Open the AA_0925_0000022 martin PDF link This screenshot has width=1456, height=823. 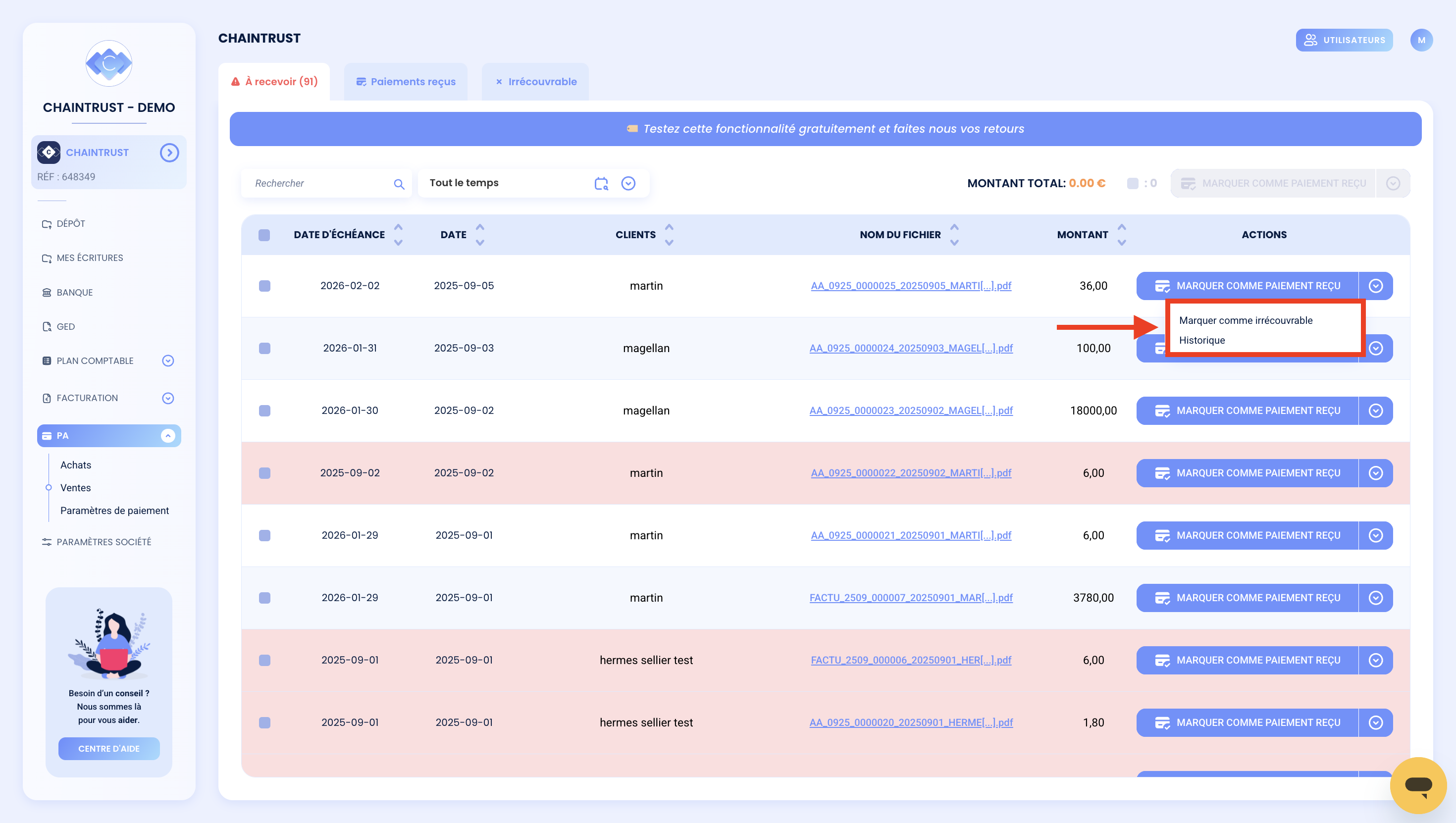pyautogui.click(x=911, y=473)
